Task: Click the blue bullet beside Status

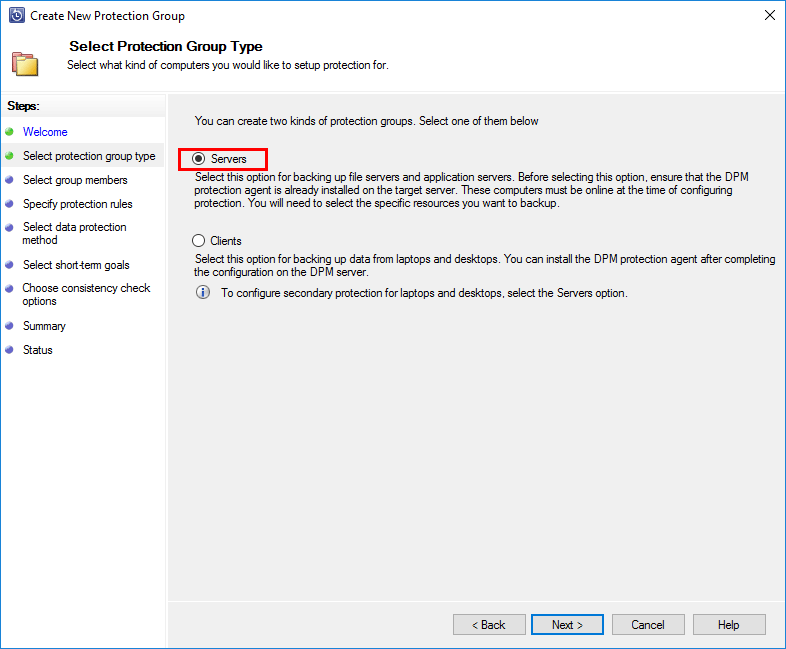Action: click(9, 350)
